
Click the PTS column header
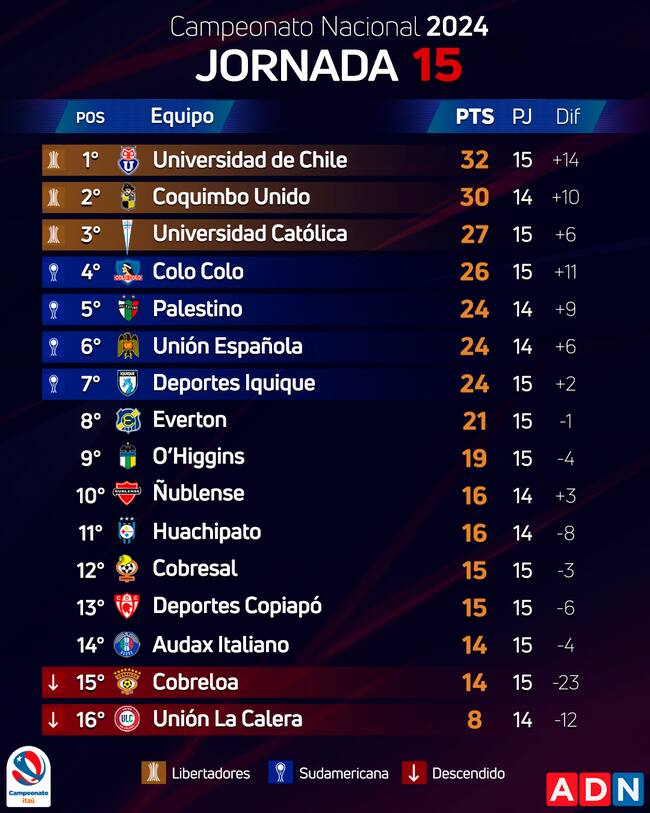475,116
